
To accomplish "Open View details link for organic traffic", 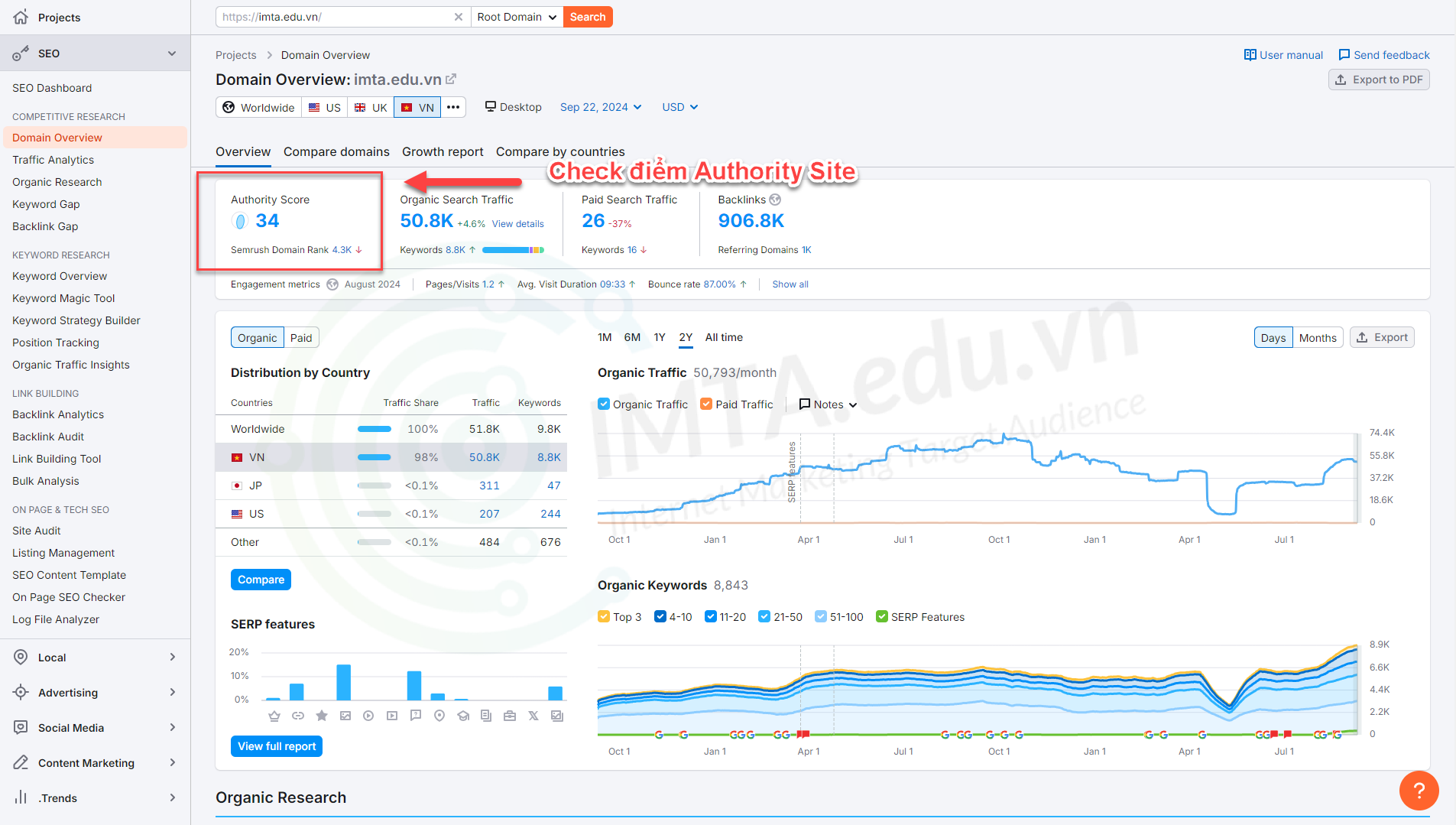I will (518, 224).
